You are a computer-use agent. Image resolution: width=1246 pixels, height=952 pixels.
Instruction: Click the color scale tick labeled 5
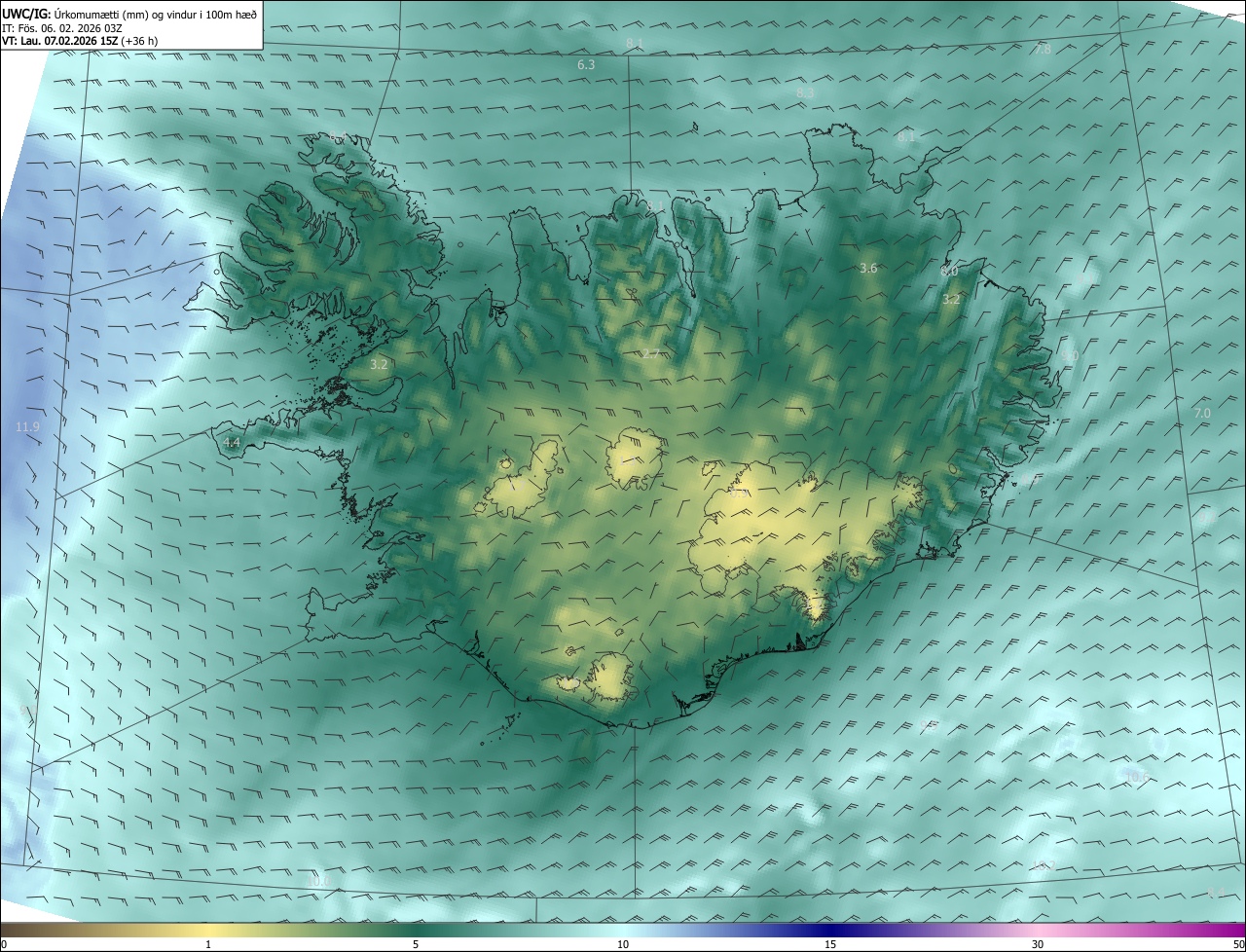(416, 945)
